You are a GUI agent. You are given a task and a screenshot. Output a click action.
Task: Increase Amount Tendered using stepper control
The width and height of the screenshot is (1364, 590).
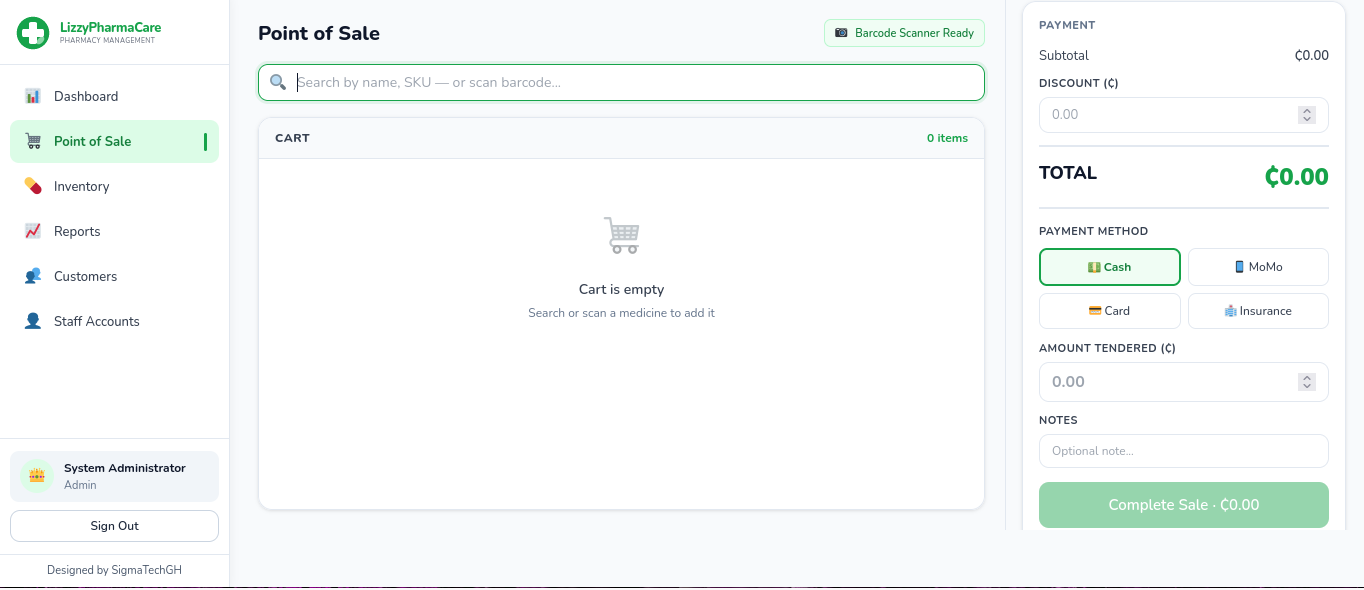[1307, 377]
